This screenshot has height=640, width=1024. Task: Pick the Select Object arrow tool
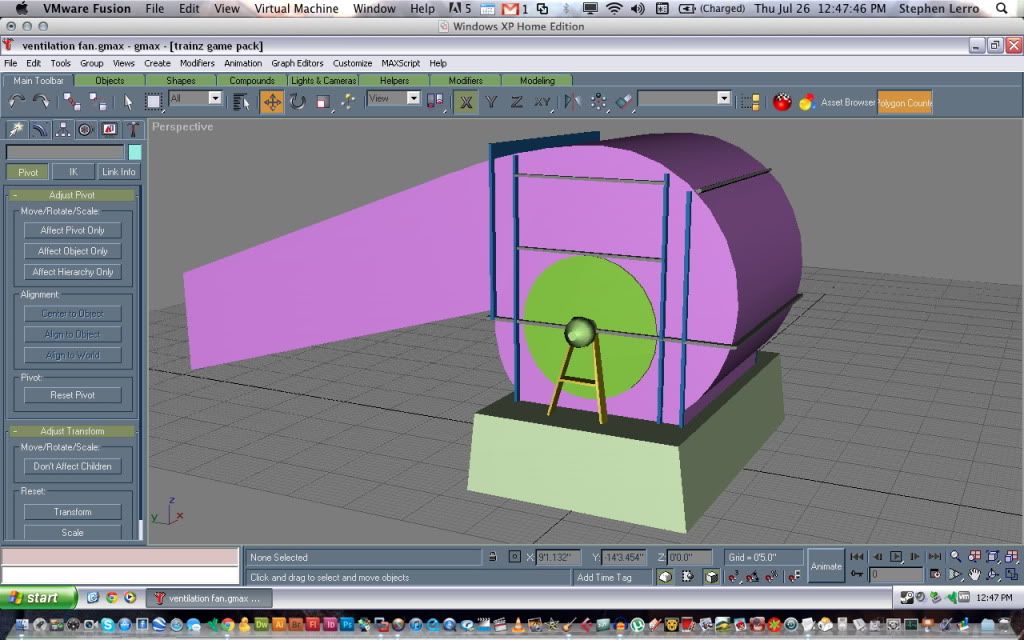tap(128, 102)
